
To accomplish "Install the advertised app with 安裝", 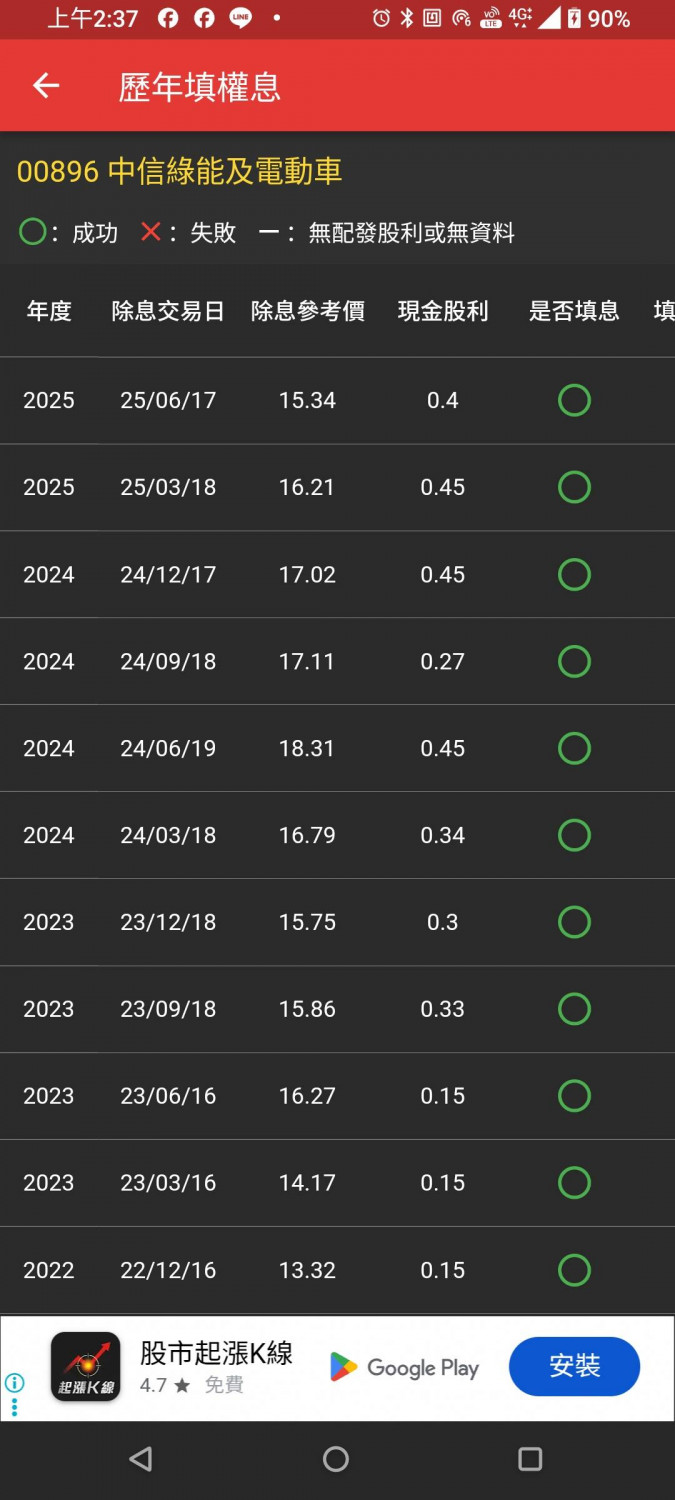I will coord(574,1366).
